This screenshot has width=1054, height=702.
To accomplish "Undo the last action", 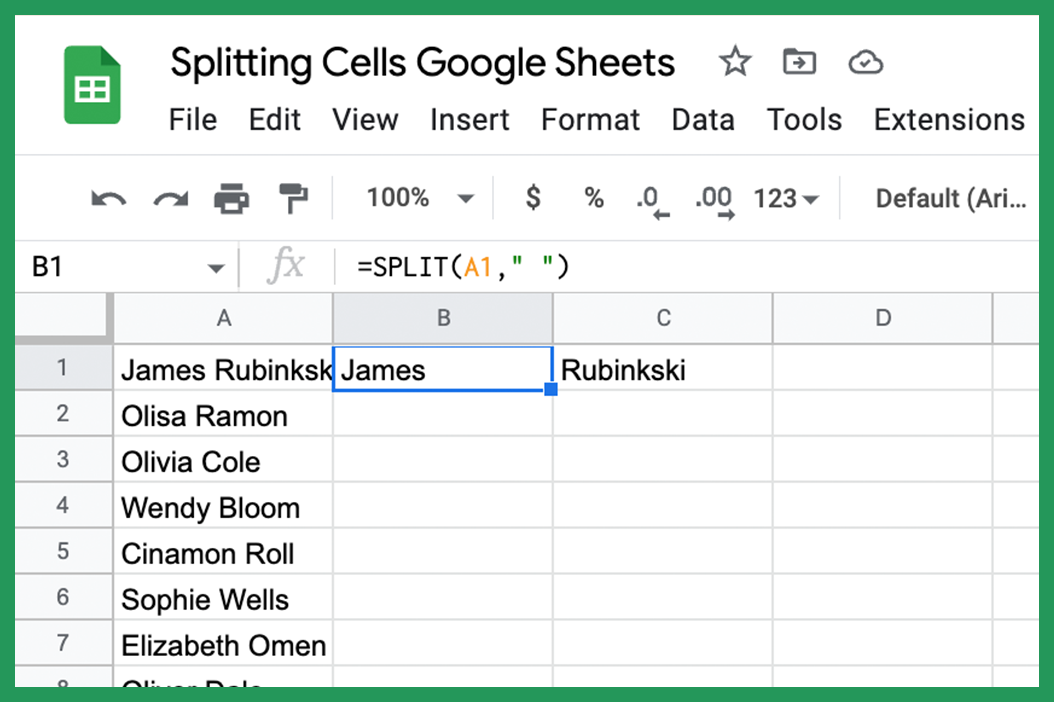I will point(108,197).
